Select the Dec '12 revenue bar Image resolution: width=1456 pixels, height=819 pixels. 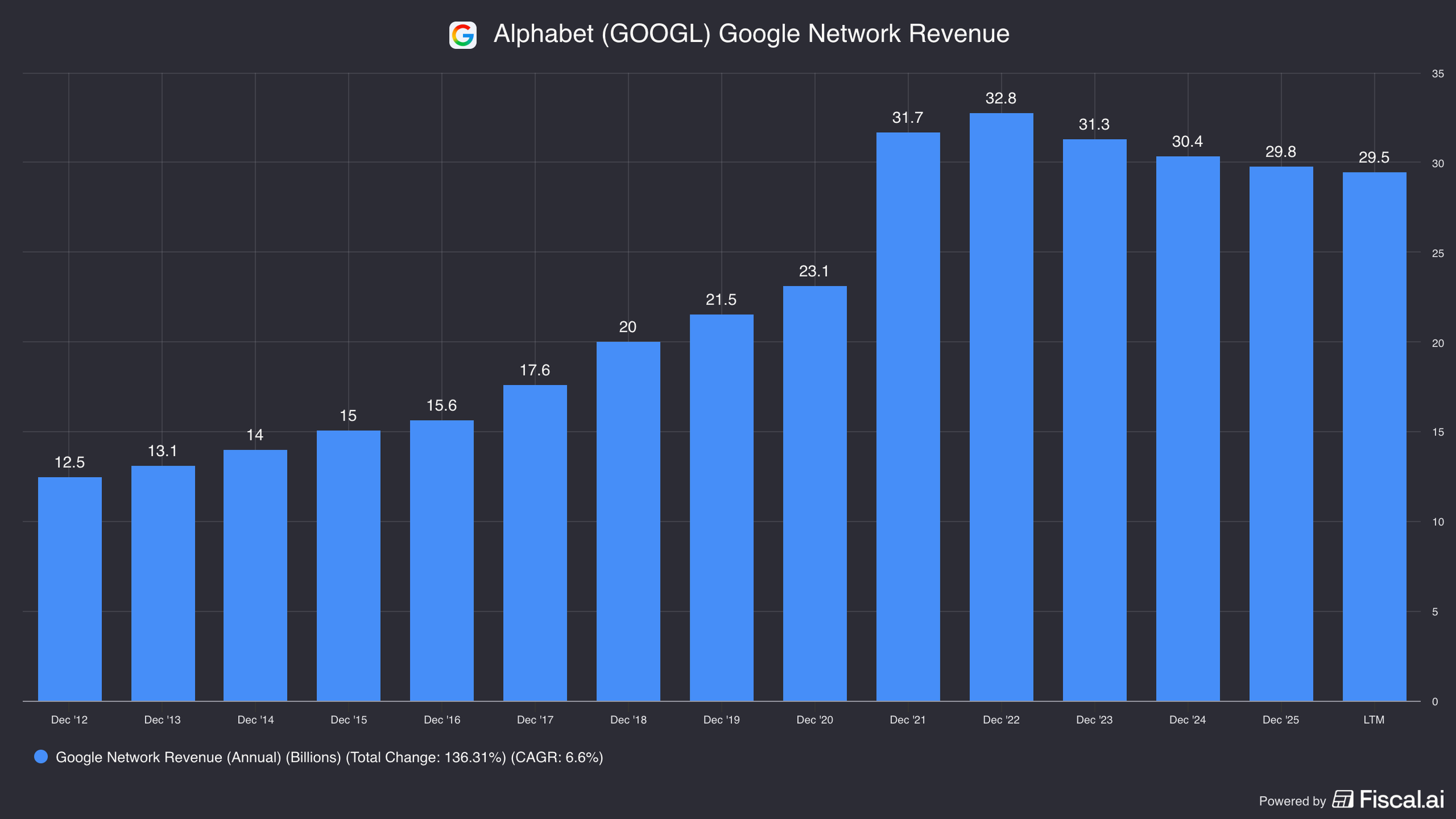click(x=70, y=589)
